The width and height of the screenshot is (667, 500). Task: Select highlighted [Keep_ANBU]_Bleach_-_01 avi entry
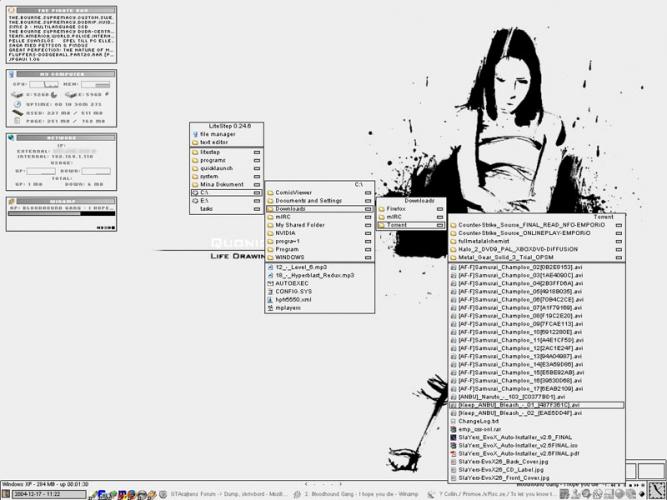tap(536, 405)
